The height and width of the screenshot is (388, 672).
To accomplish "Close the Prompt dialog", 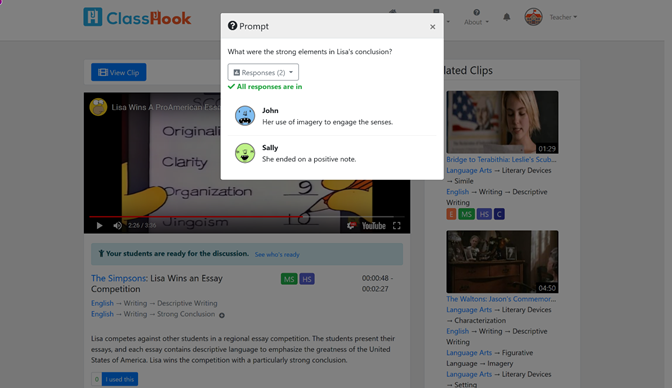I will pos(432,27).
